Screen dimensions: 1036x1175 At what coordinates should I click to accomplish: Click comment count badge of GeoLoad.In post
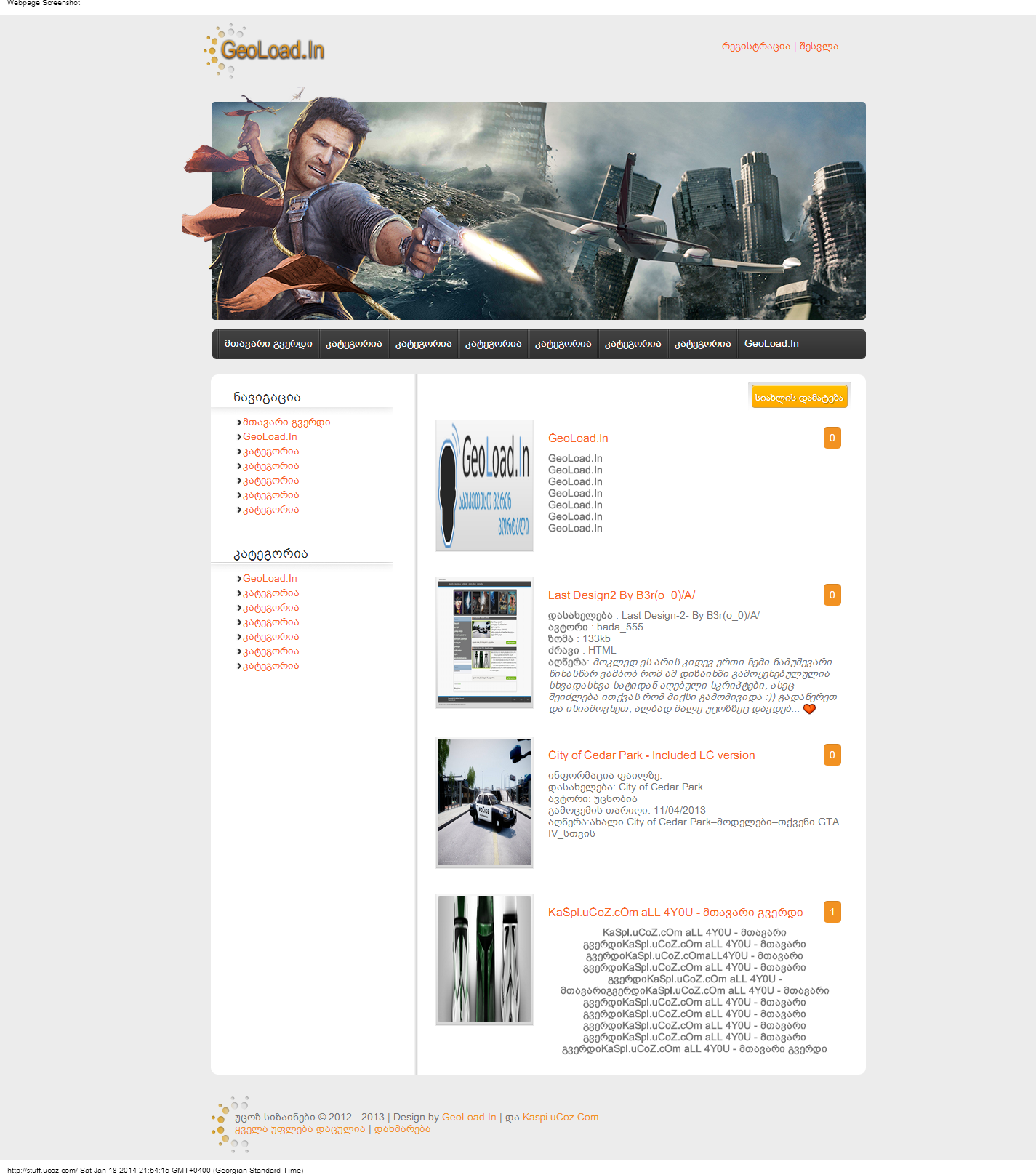832,438
